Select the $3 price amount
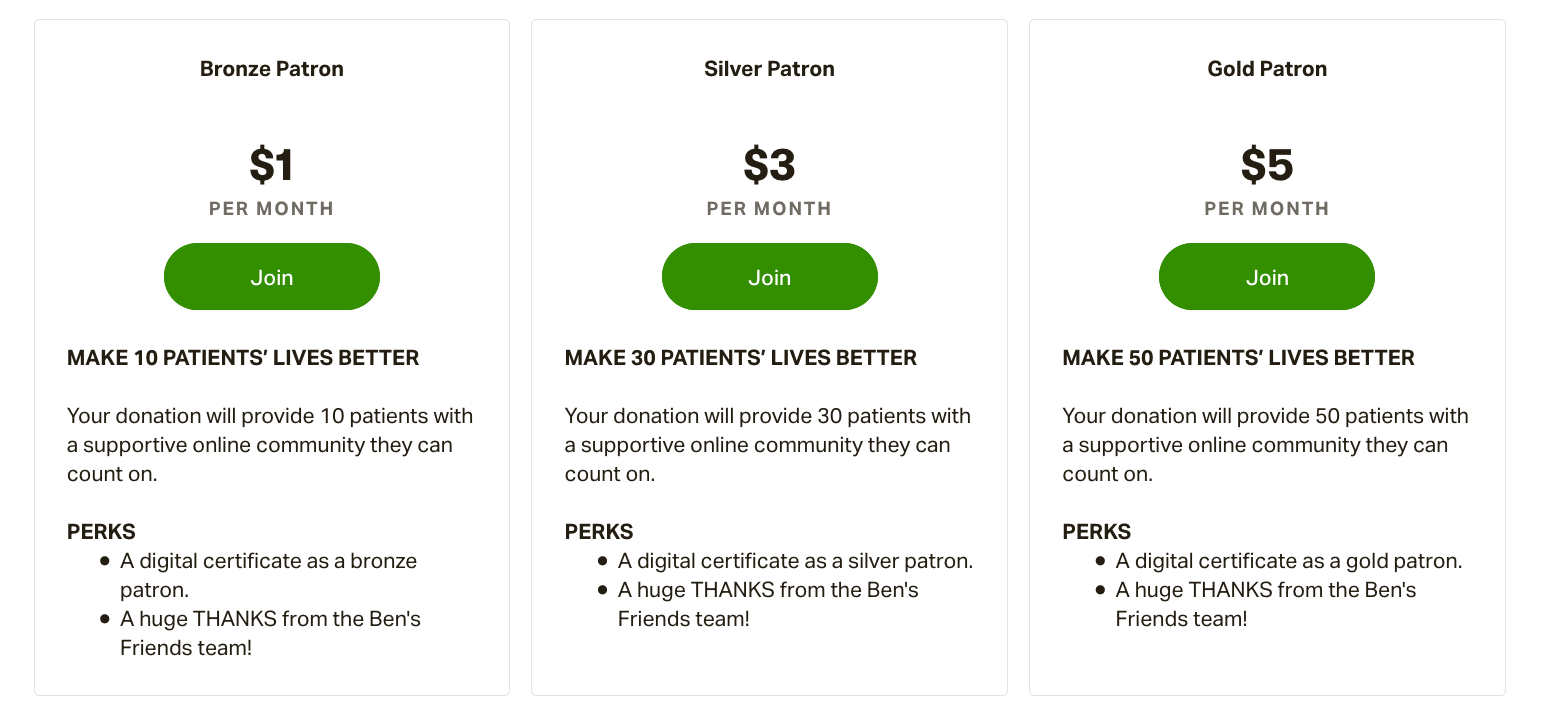 coord(769,165)
